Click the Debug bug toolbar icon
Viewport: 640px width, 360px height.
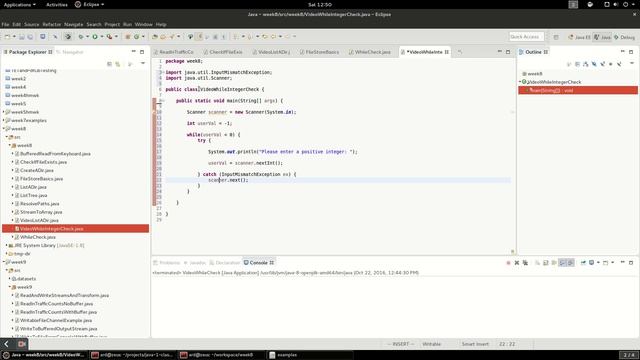81,37
